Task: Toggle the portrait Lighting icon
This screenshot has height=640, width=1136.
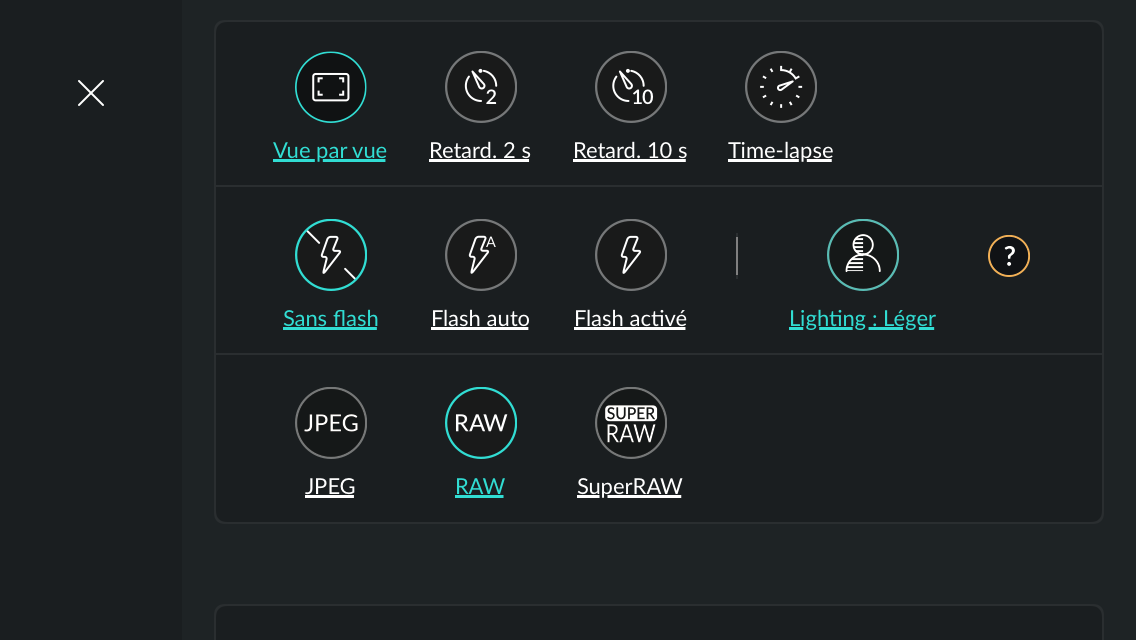Action: coord(862,255)
